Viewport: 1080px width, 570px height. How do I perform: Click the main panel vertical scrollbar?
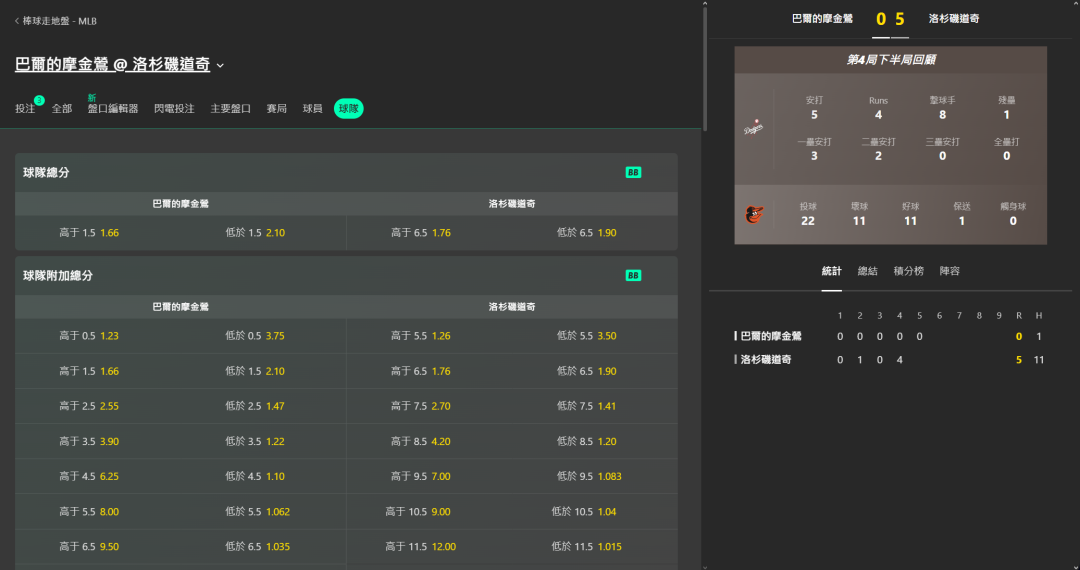(x=705, y=69)
